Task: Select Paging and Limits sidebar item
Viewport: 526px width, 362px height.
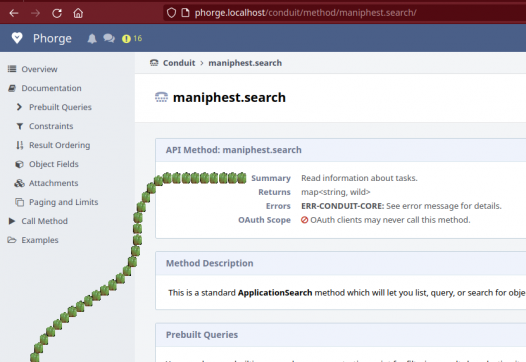Action: [x=64, y=202]
